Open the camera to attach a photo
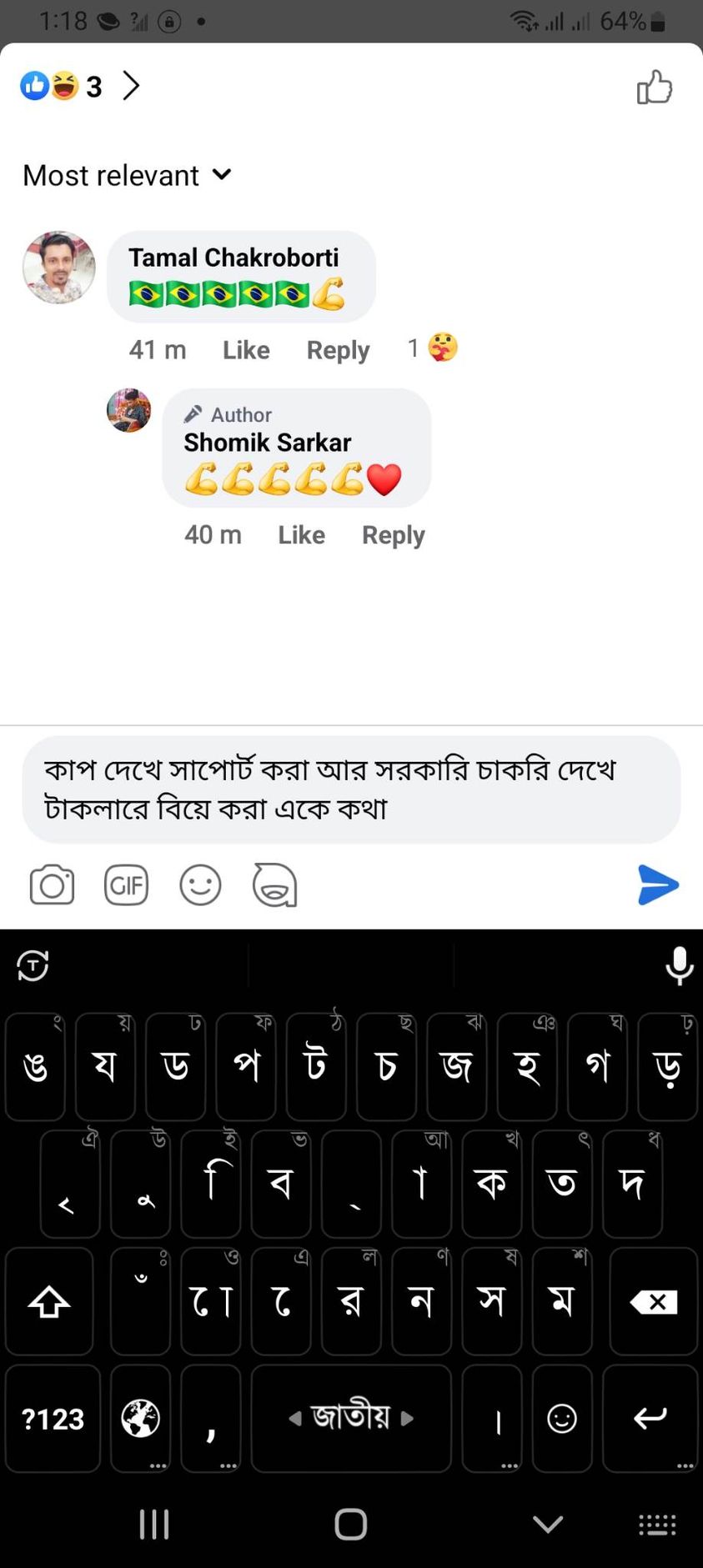Viewport: 703px width, 1568px height. click(x=52, y=884)
